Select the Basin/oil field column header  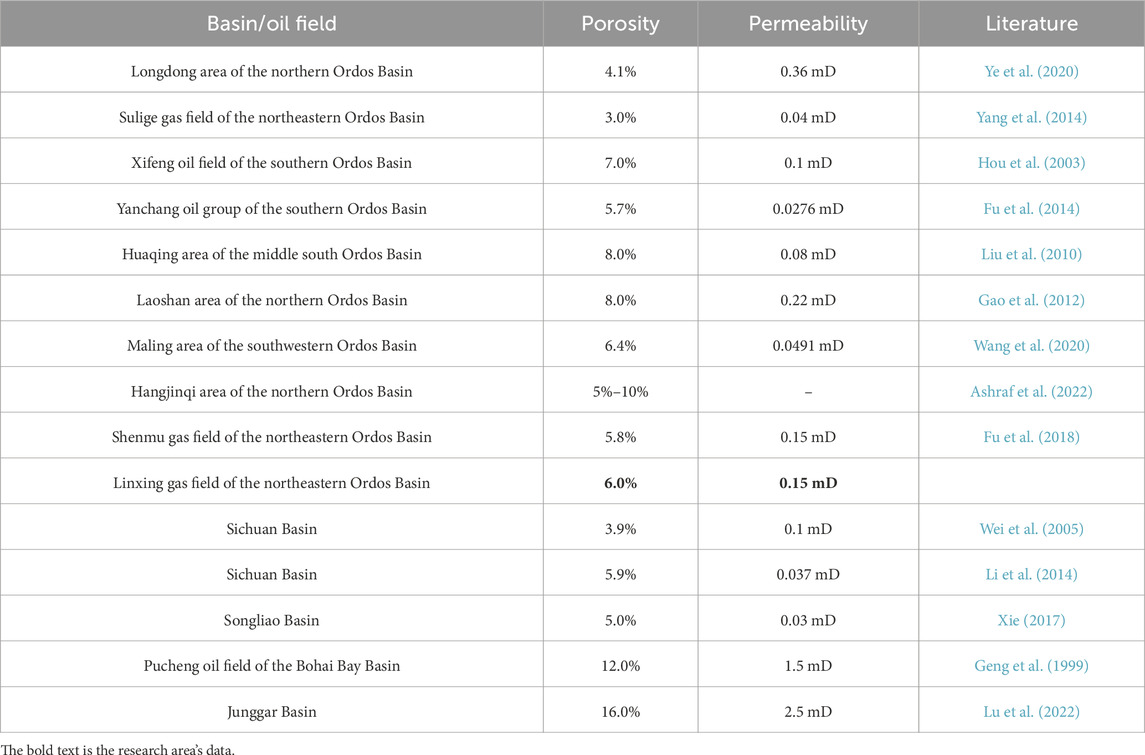click(272, 23)
